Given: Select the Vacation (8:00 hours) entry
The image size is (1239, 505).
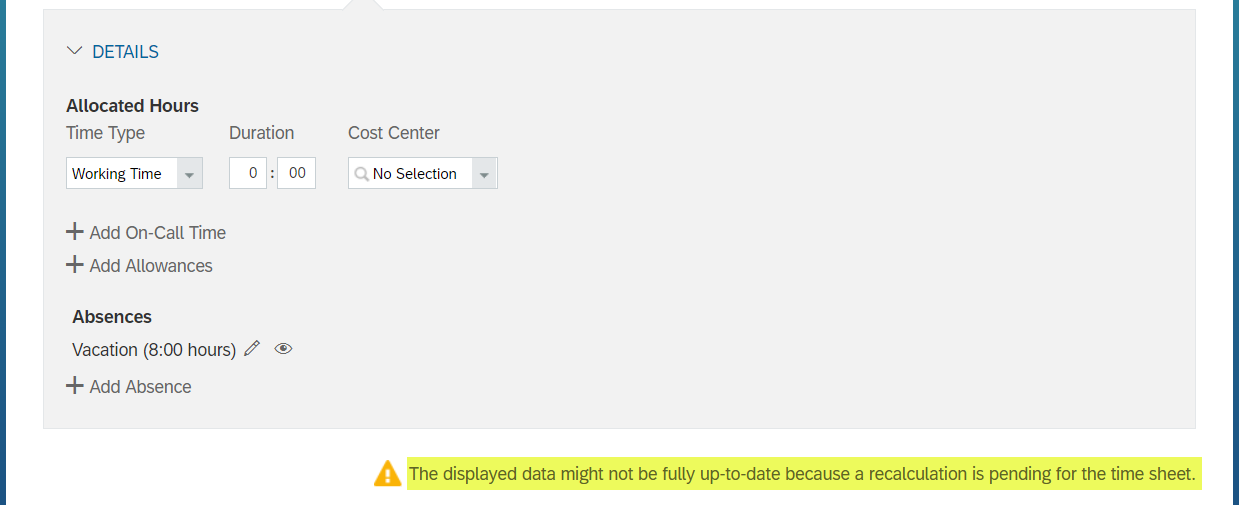Looking at the screenshot, I should (x=154, y=350).
